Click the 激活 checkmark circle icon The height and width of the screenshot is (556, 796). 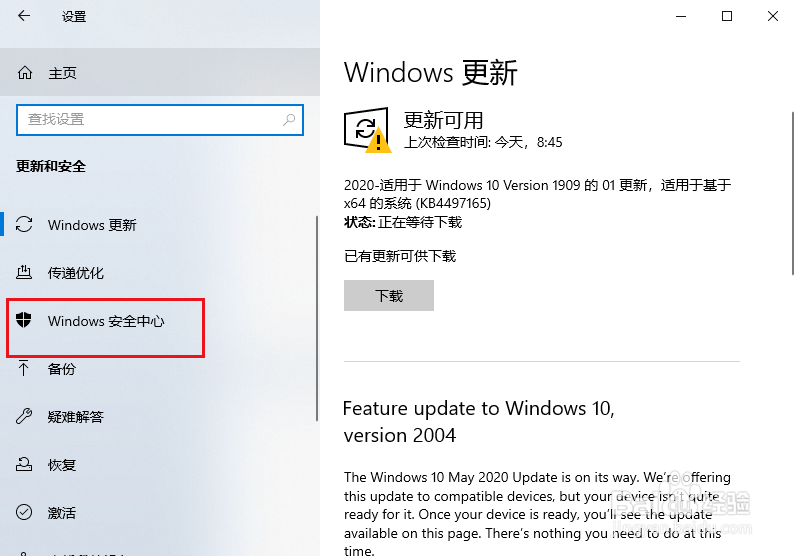point(24,512)
